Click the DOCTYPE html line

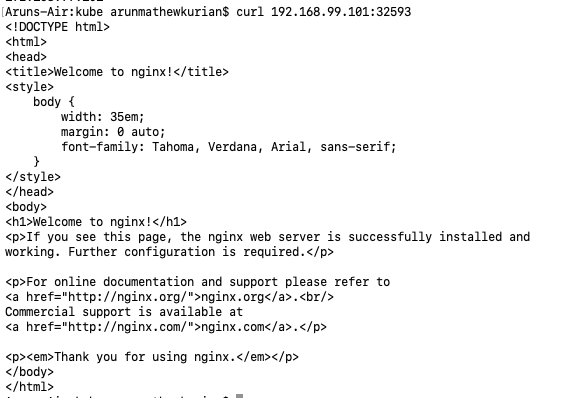(57, 27)
